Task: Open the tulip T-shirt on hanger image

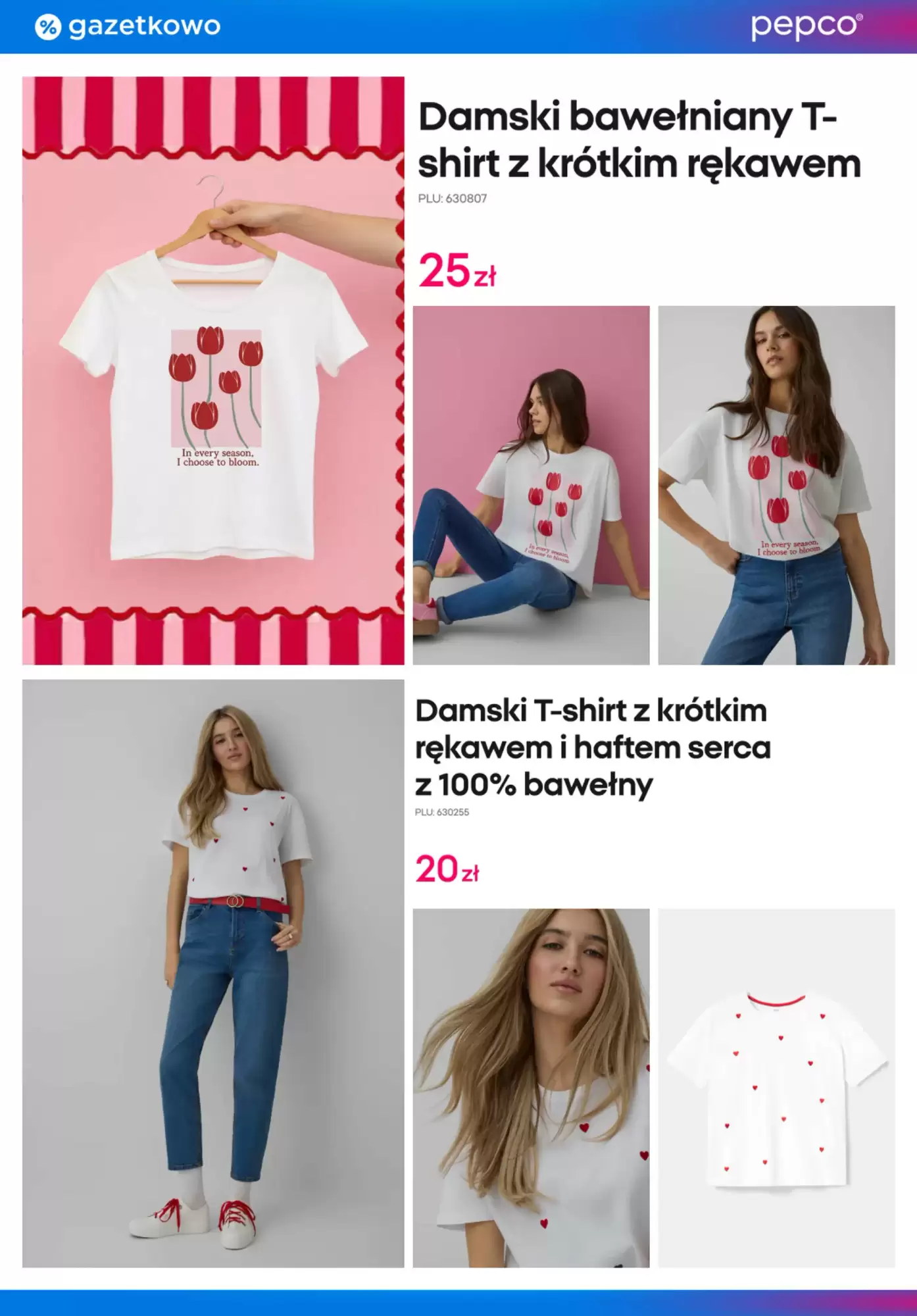Action: [x=213, y=370]
